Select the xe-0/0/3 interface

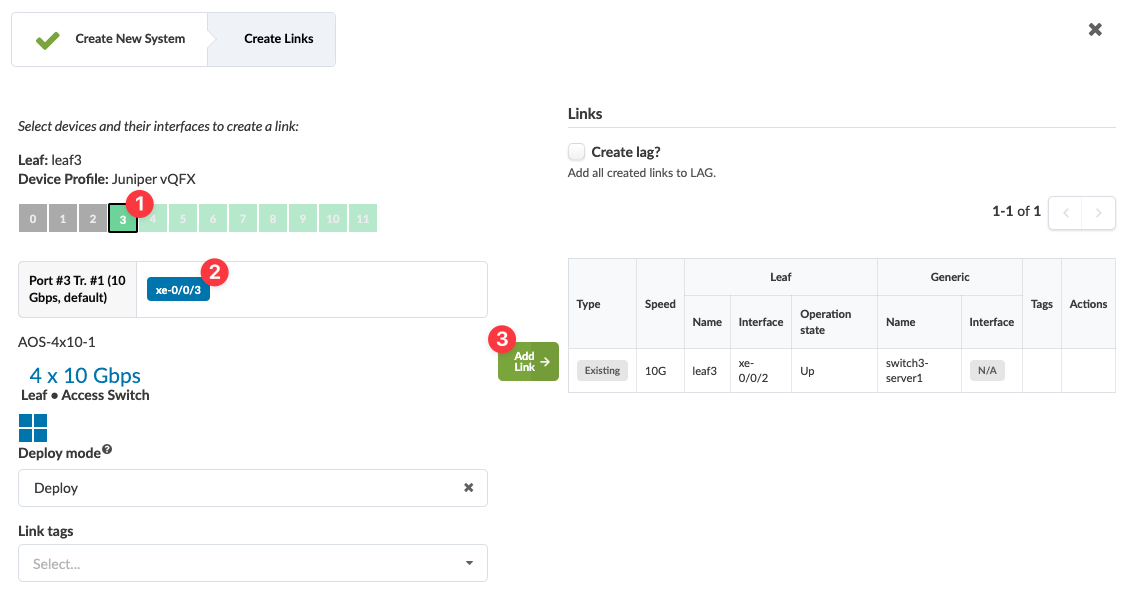point(178,290)
